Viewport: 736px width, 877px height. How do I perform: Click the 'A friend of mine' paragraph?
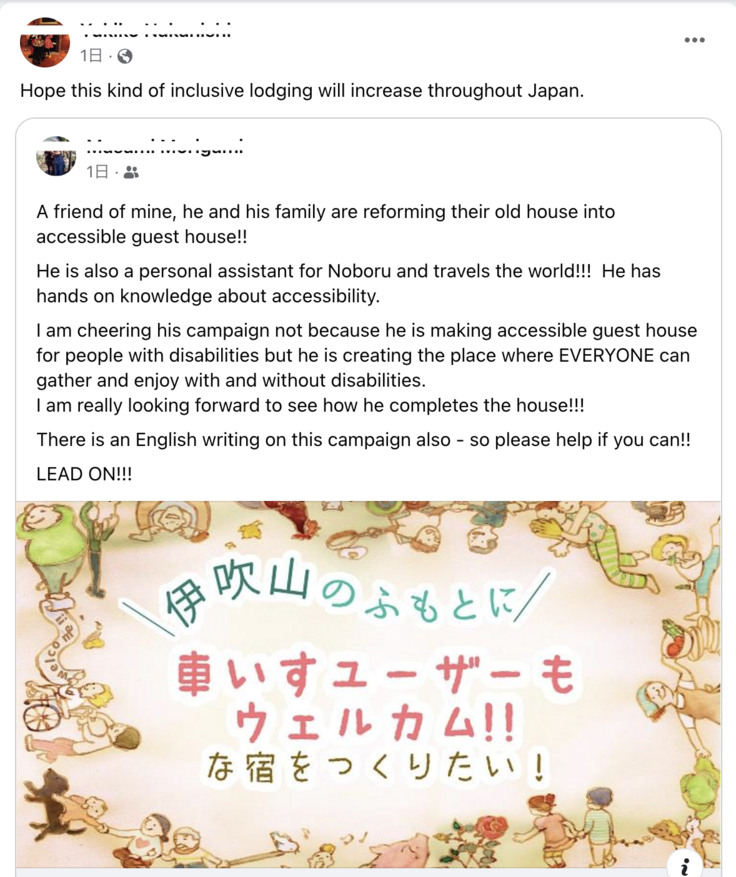coord(326,224)
